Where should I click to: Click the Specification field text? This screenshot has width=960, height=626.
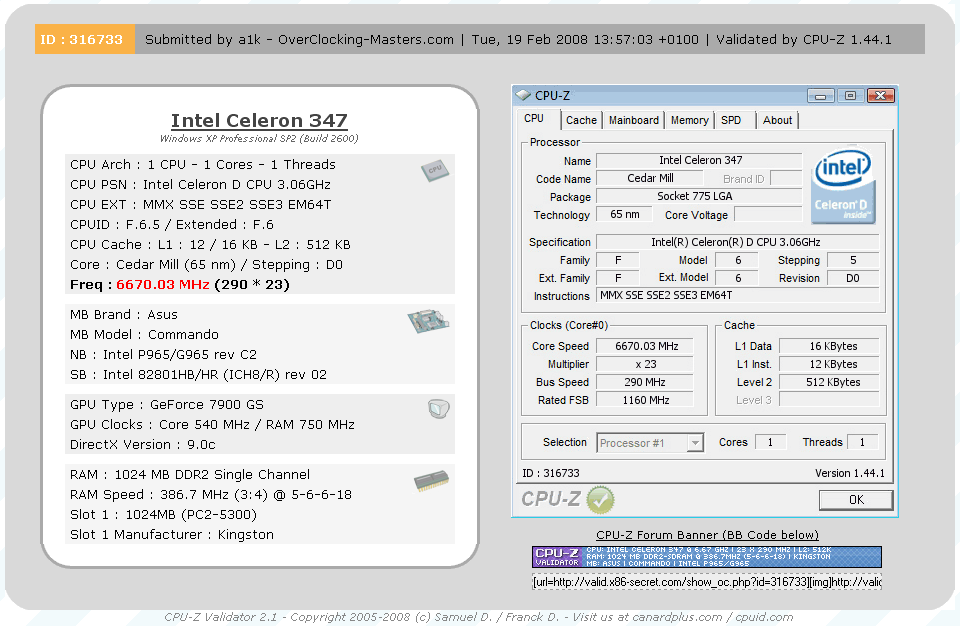tap(738, 242)
